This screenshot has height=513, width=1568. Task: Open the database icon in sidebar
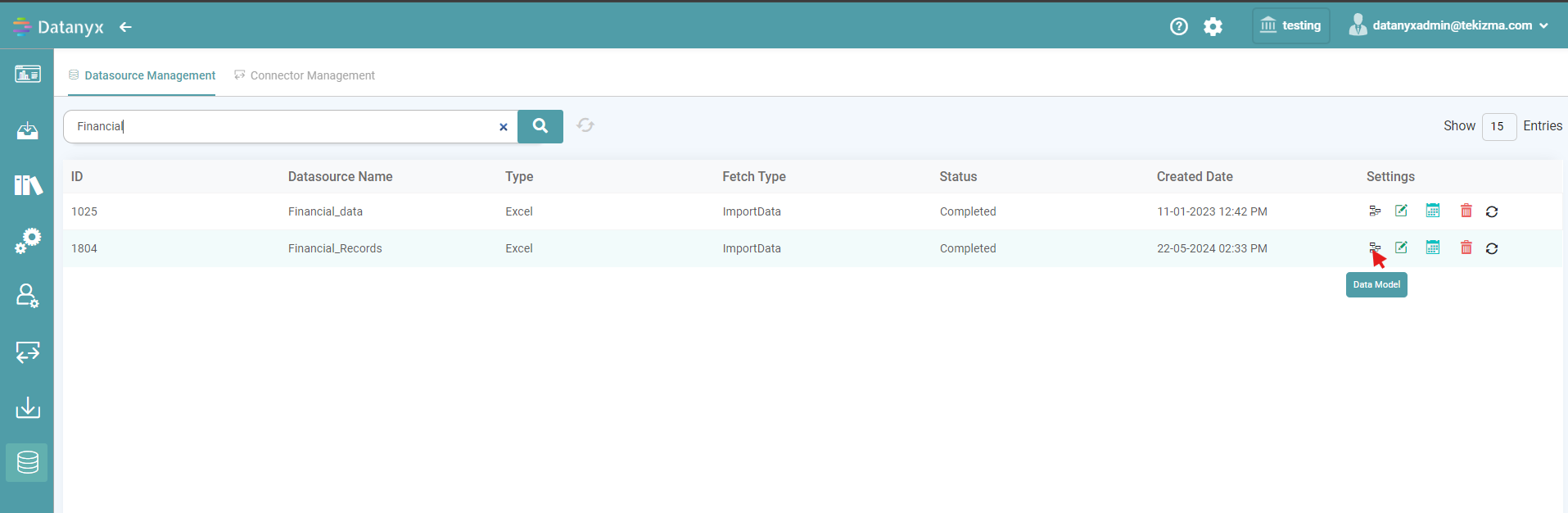tap(27, 462)
